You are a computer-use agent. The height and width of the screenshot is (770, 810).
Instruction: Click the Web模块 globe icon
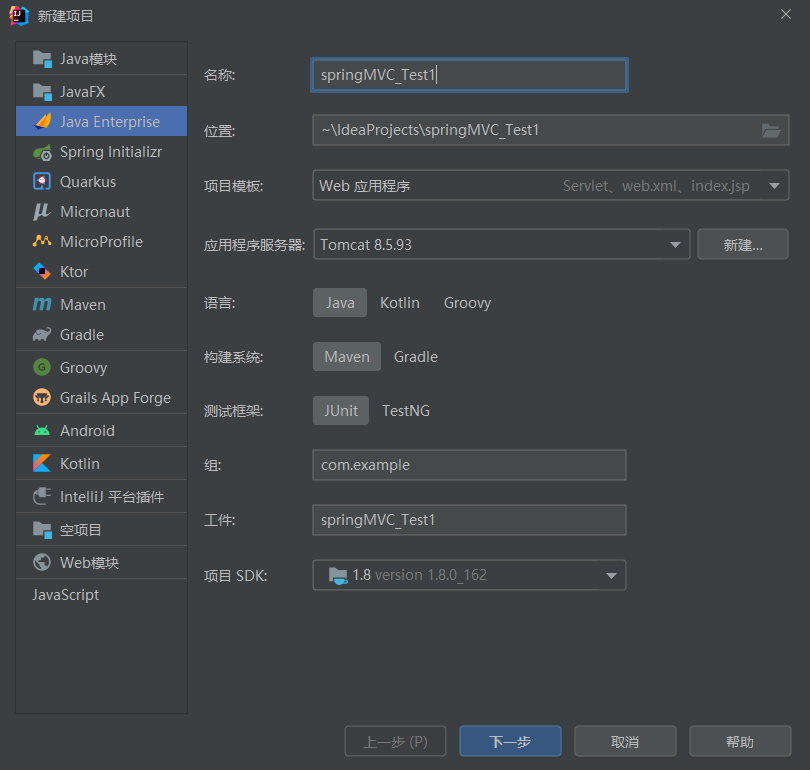(42, 562)
